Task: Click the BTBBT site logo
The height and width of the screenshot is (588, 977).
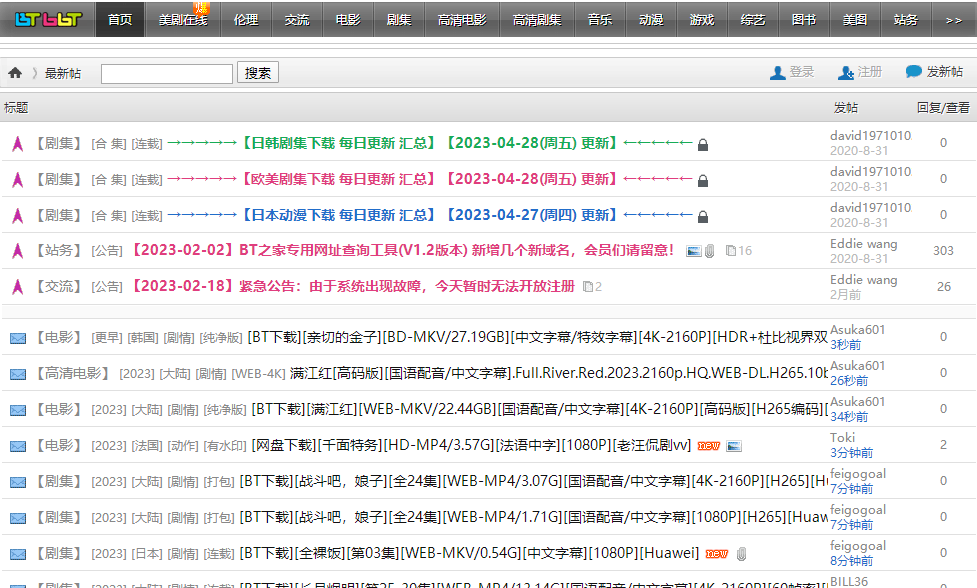Action: point(48,19)
